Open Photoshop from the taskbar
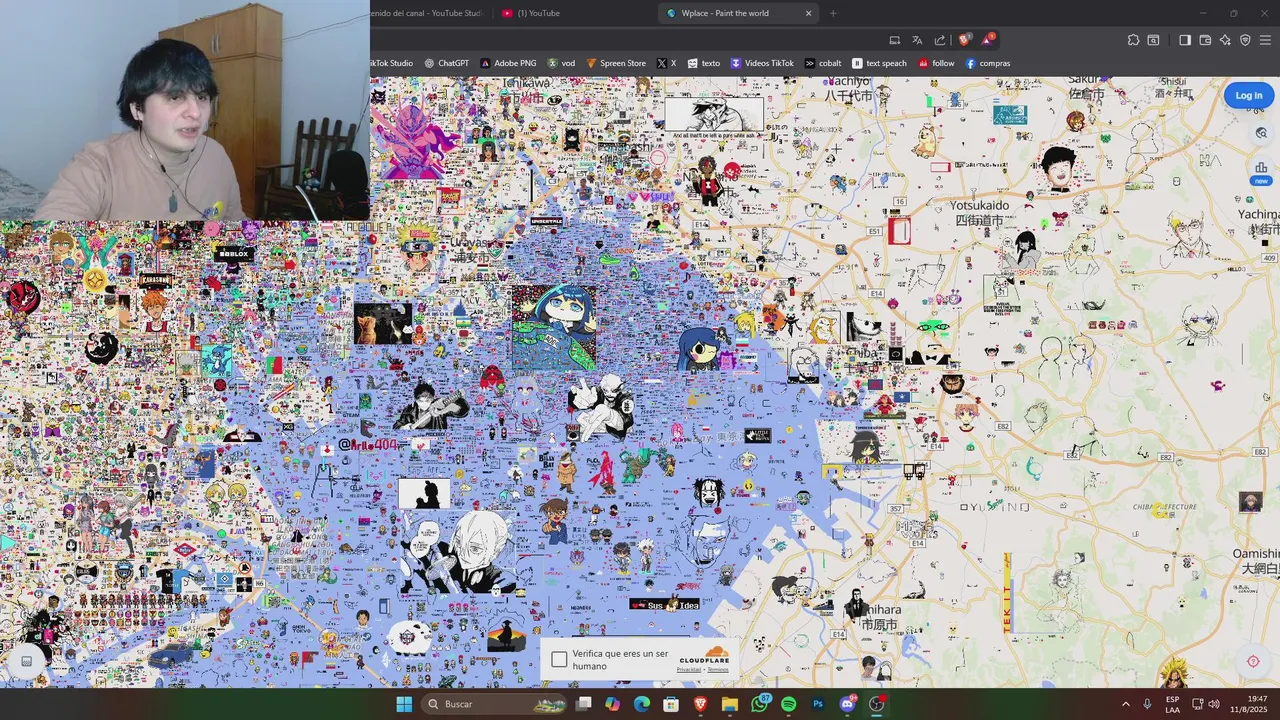 pos(818,704)
